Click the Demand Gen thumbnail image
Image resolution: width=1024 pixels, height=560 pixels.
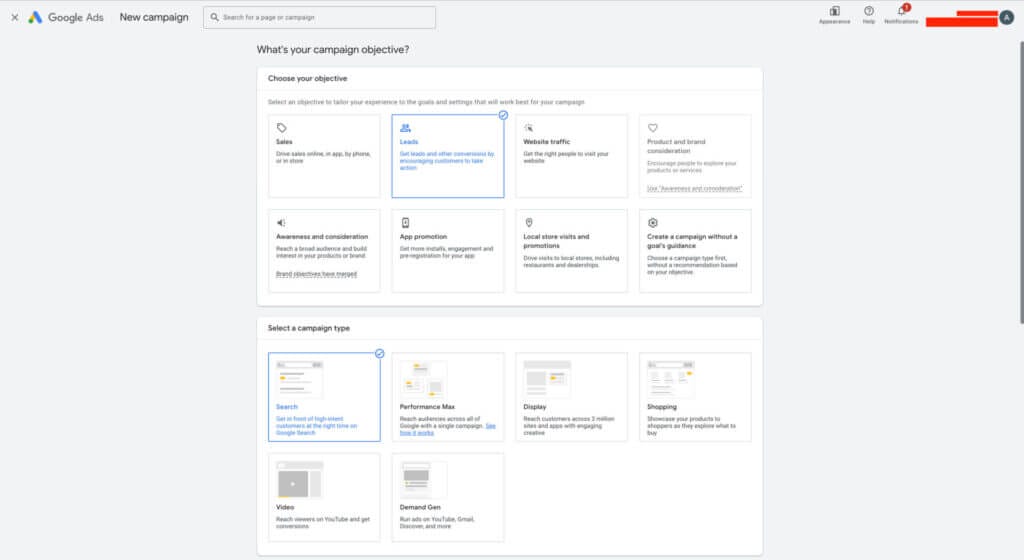(x=423, y=480)
